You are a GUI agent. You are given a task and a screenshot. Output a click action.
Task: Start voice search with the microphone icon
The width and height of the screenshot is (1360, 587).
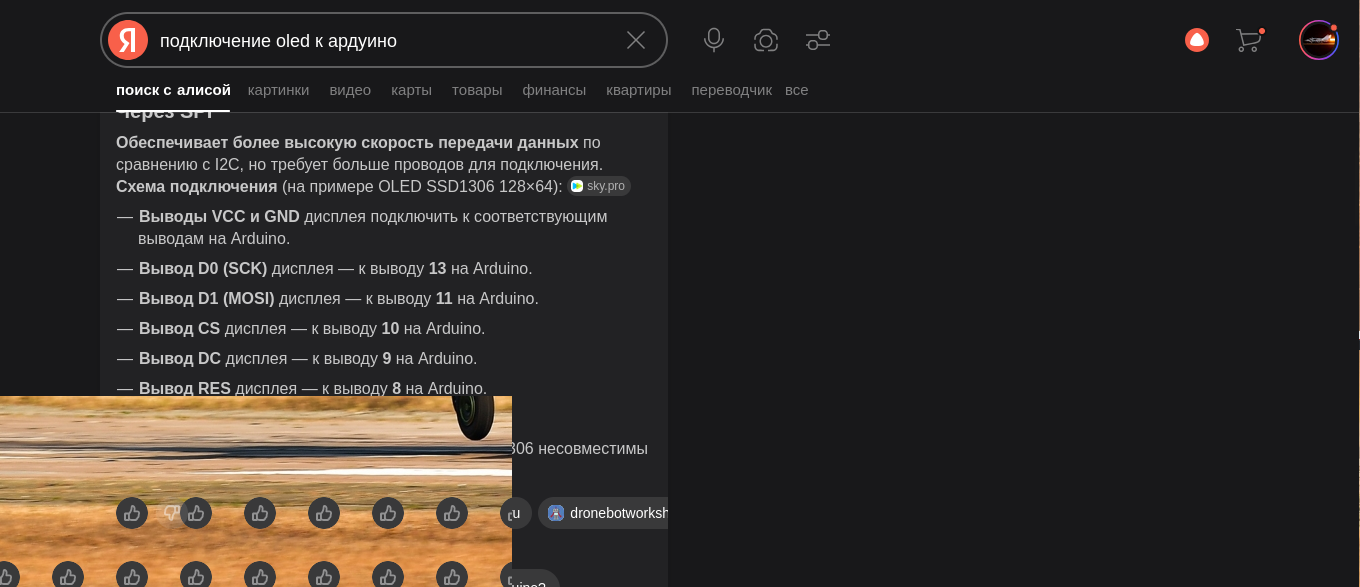tap(714, 40)
